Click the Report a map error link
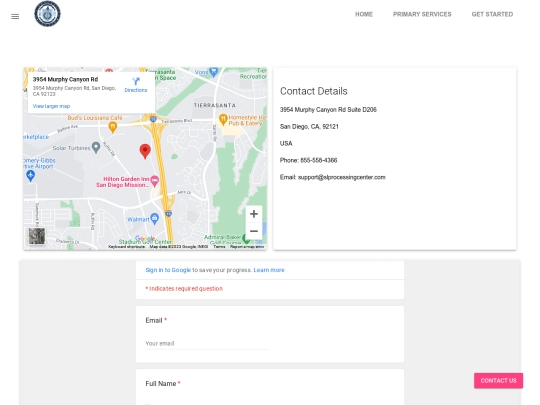This screenshot has width=540, height=405. 247,247
